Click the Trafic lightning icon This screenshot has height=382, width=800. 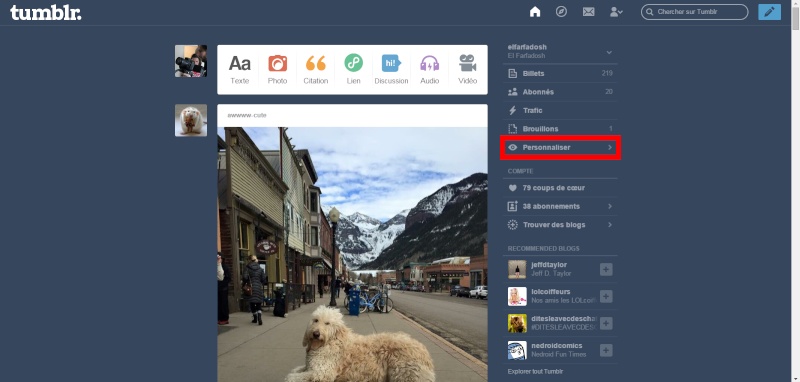click(x=513, y=110)
